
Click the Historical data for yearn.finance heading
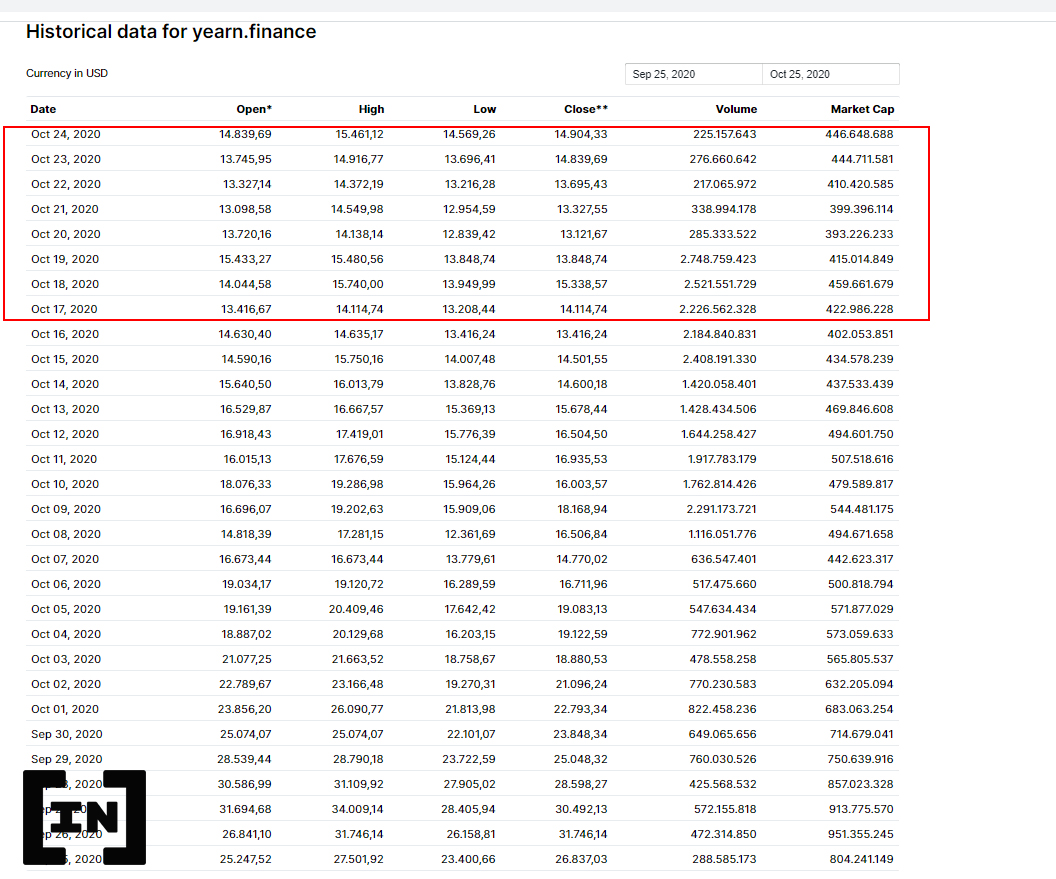pos(171,32)
